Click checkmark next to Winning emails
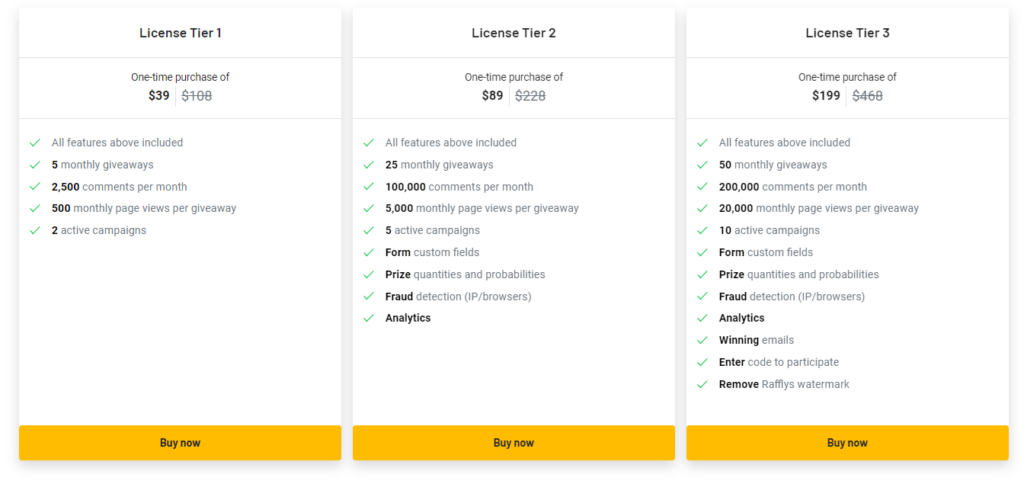This screenshot has width=1024, height=484. point(703,341)
